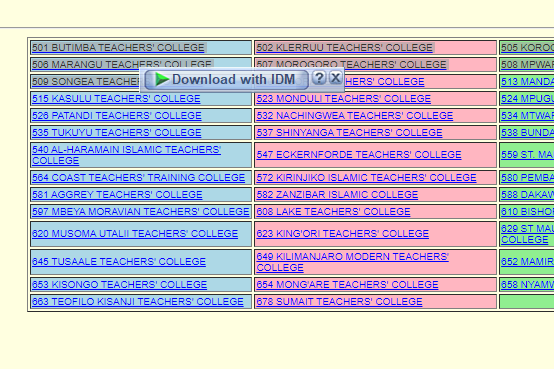The image size is (554, 369).
Task: Select 649 Kilimanjaro Modern Teachers' College
Action: [x=353, y=262]
